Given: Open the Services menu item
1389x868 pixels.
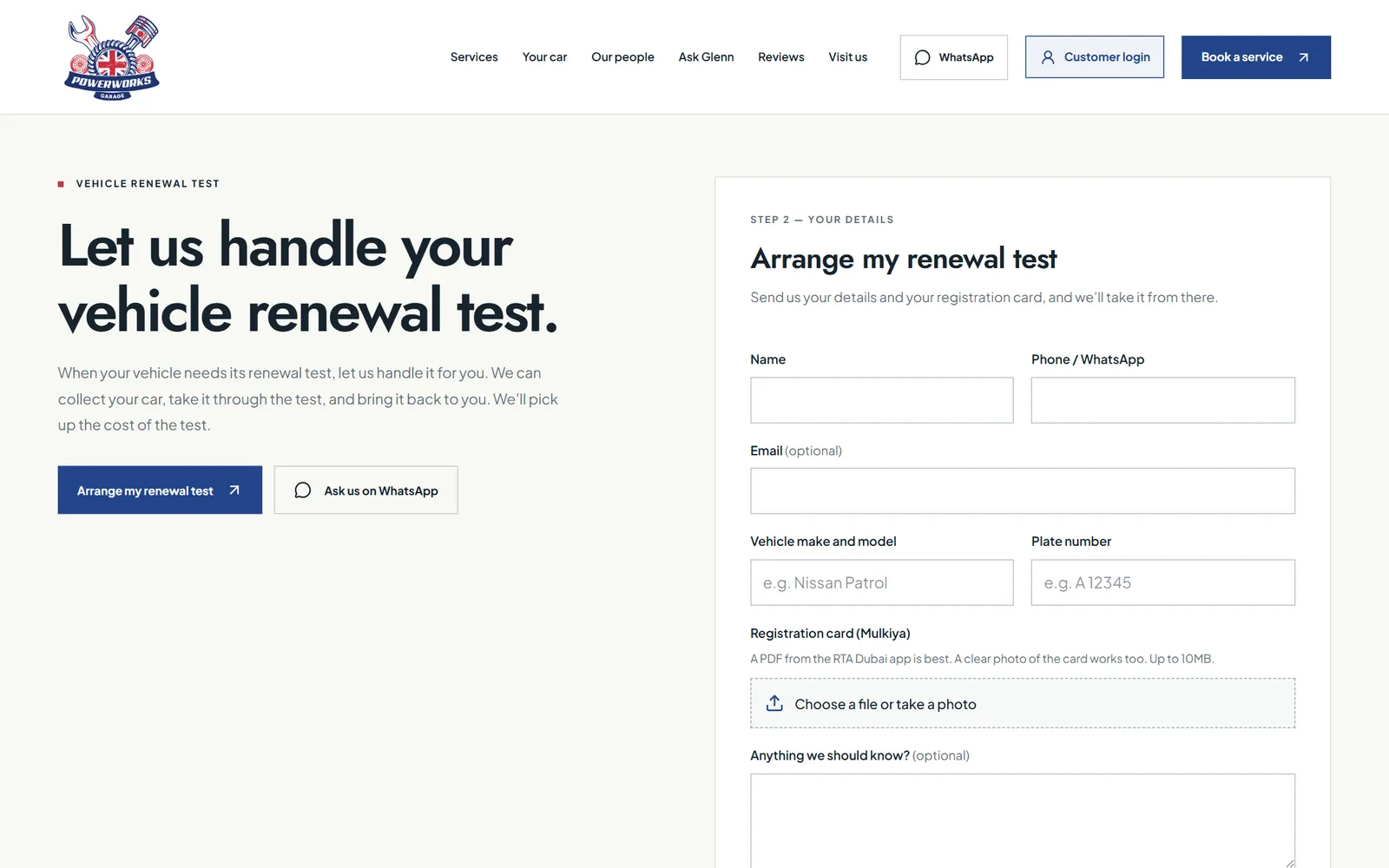Looking at the screenshot, I should [474, 57].
